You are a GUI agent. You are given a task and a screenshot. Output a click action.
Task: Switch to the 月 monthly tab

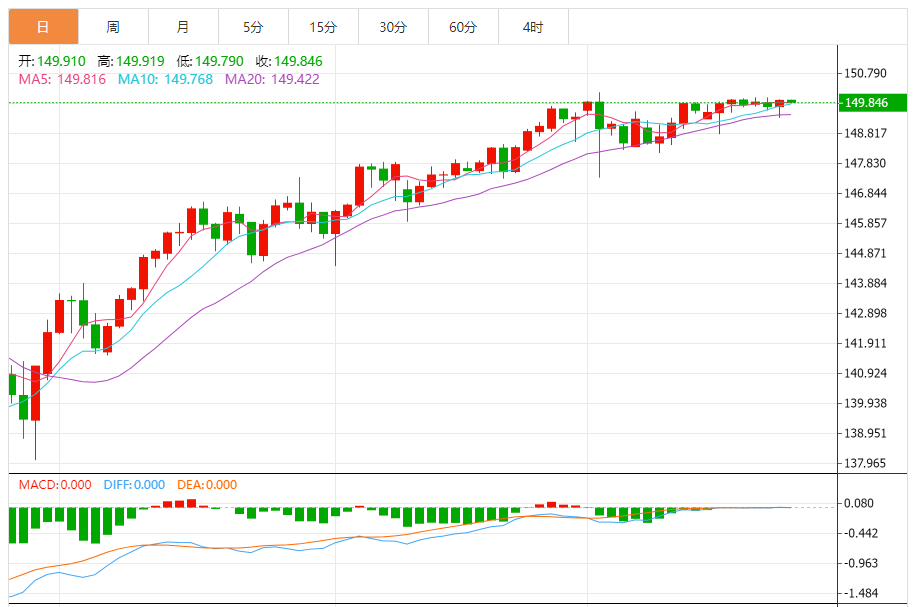183,27
